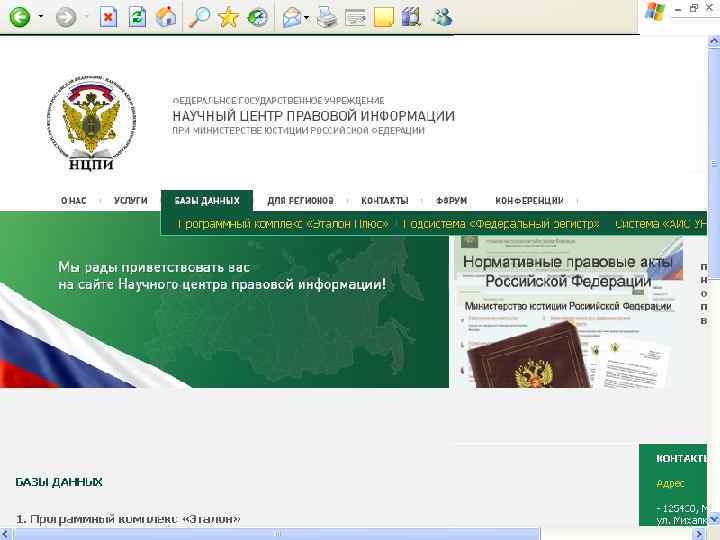Click the horizontal scrollbar right arrow
Image resolution: width=720 pixels, height=540 pixels.
(x=699, y=534)
